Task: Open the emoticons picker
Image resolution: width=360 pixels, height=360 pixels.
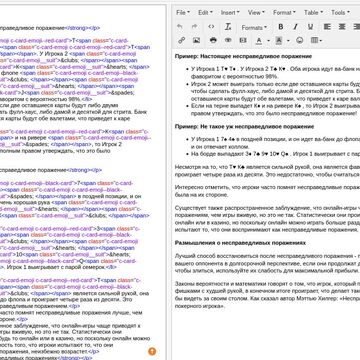Action: tap(300, 40)
